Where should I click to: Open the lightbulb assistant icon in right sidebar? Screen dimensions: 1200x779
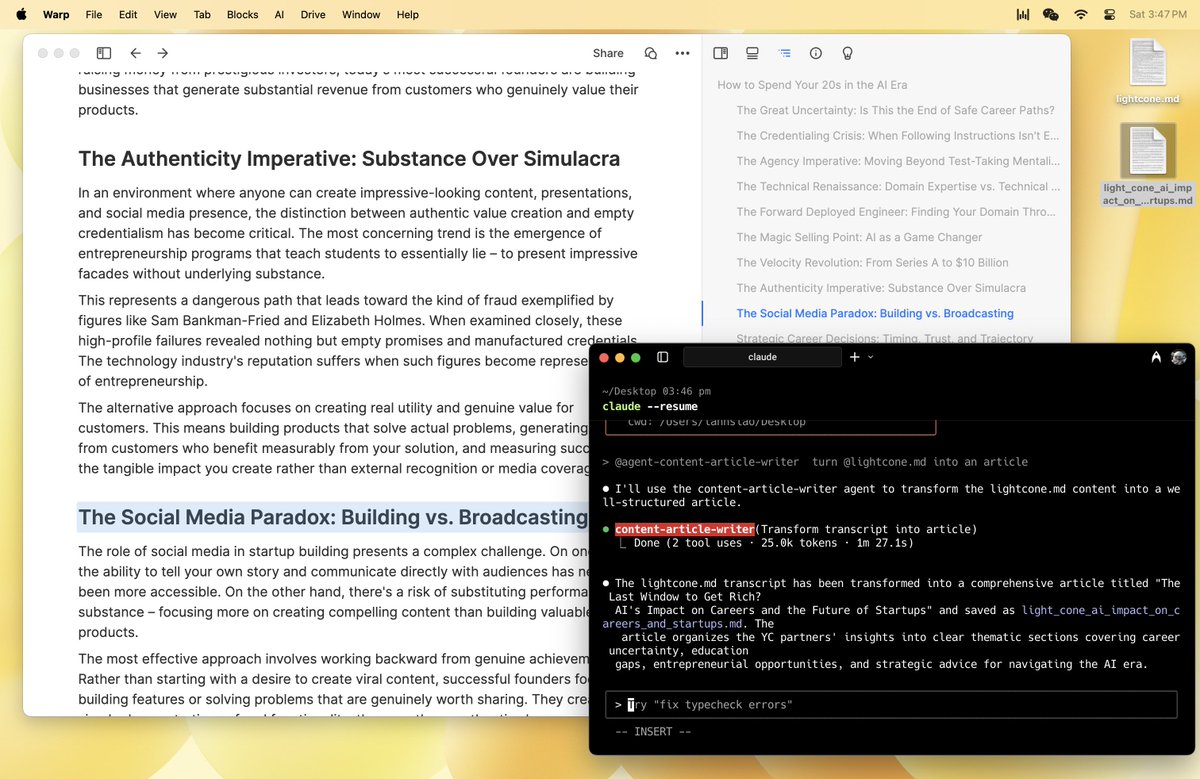pos(847,53)
